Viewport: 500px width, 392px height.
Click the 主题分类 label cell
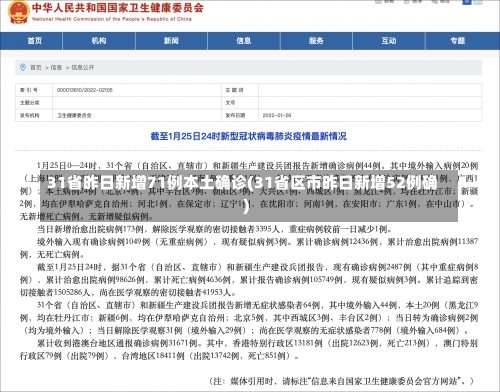pos(34,103)
